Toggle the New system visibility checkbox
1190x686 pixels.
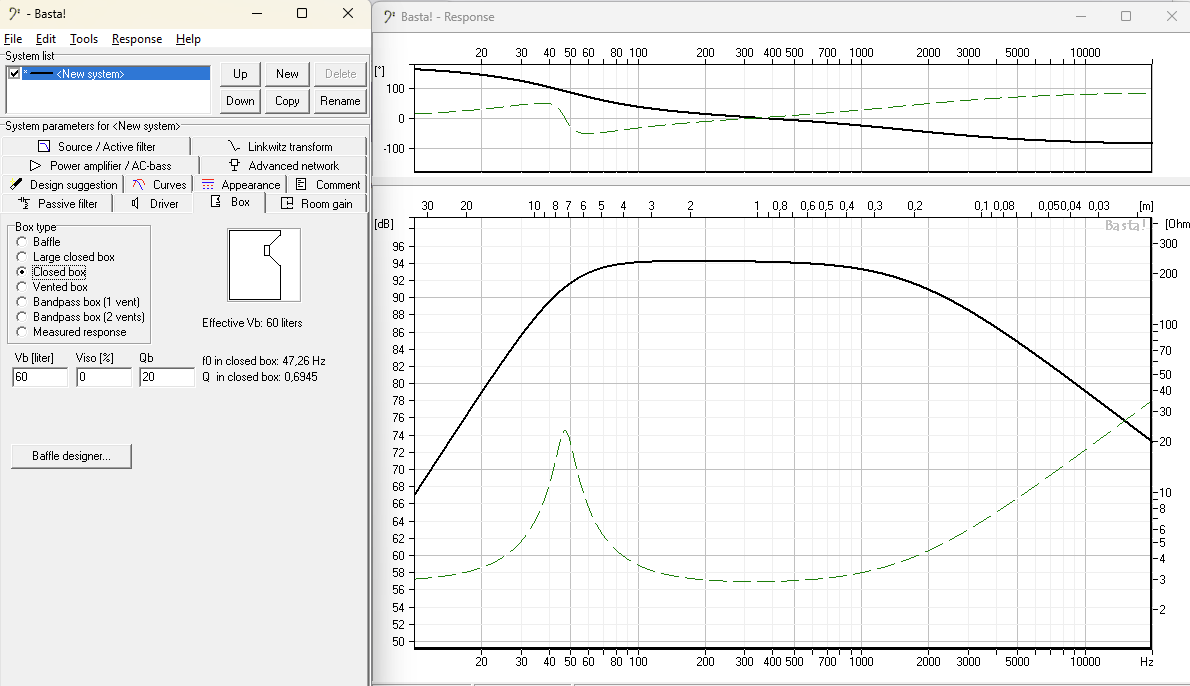(x=14, y=74)
